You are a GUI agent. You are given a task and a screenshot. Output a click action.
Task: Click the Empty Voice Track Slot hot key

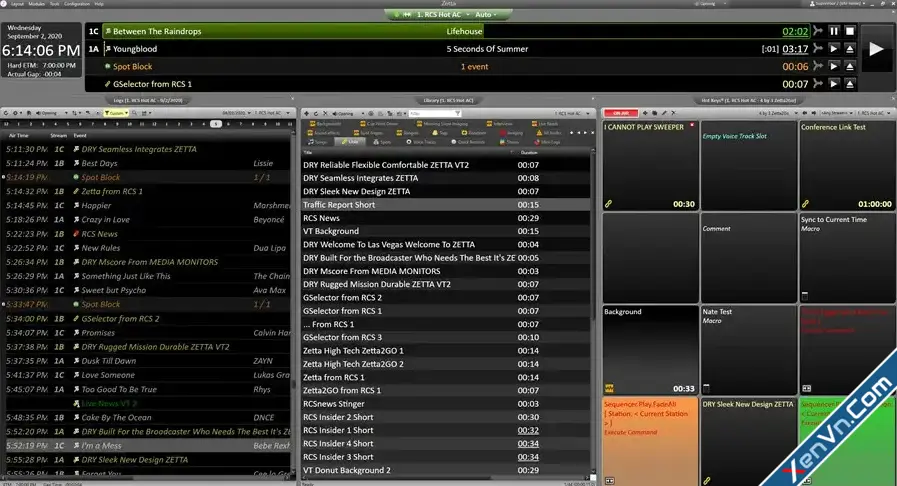(x=748, y=165)
